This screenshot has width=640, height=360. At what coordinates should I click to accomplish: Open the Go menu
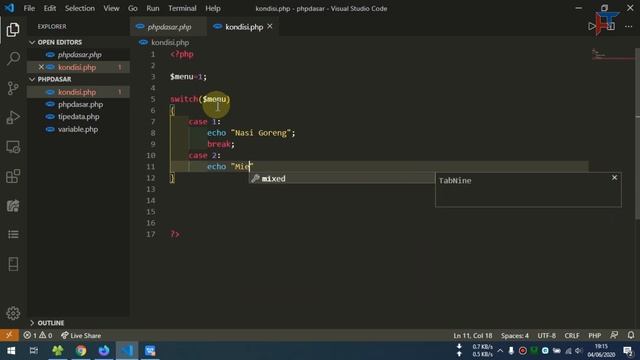click(x=133, y=8)
